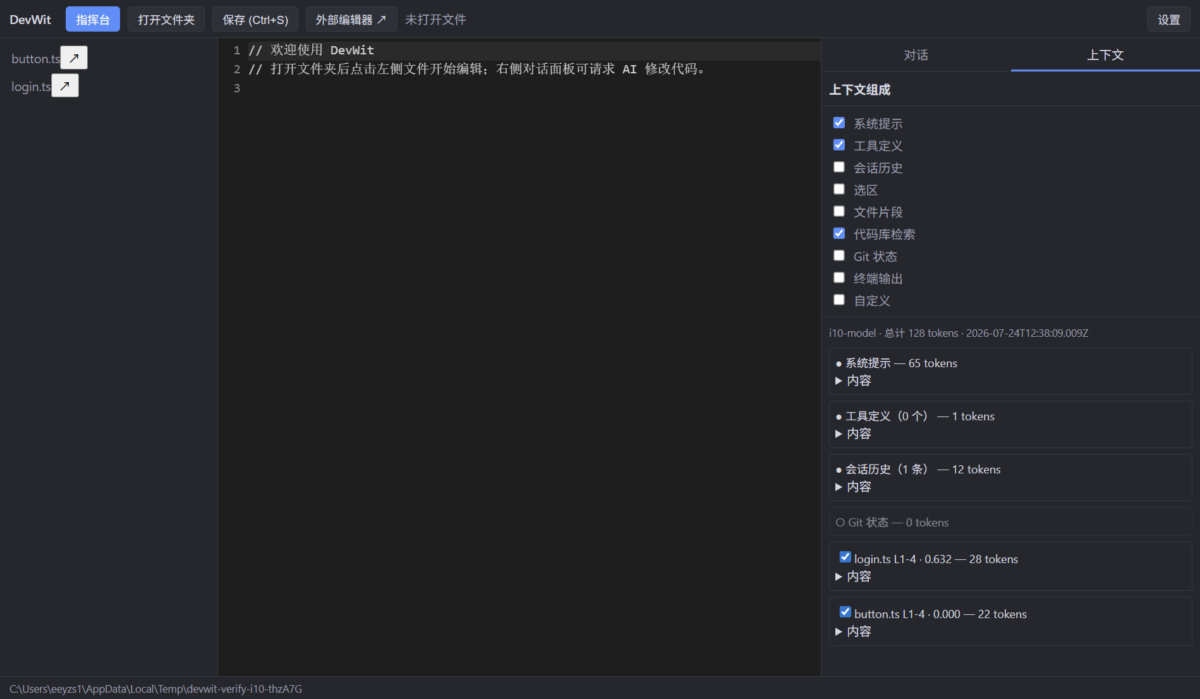Save with the 保存 (Ctrl+S) button
The image size is (1200, 699).
tap(255, 19)
